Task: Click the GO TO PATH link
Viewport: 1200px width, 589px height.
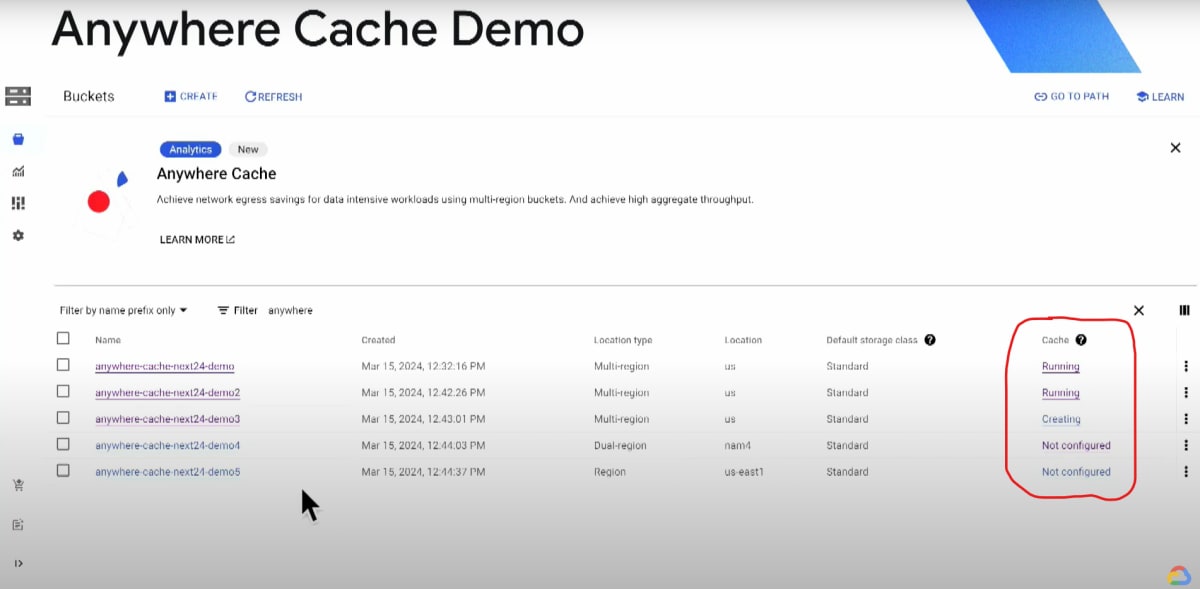Action: tap(1071, 97)
